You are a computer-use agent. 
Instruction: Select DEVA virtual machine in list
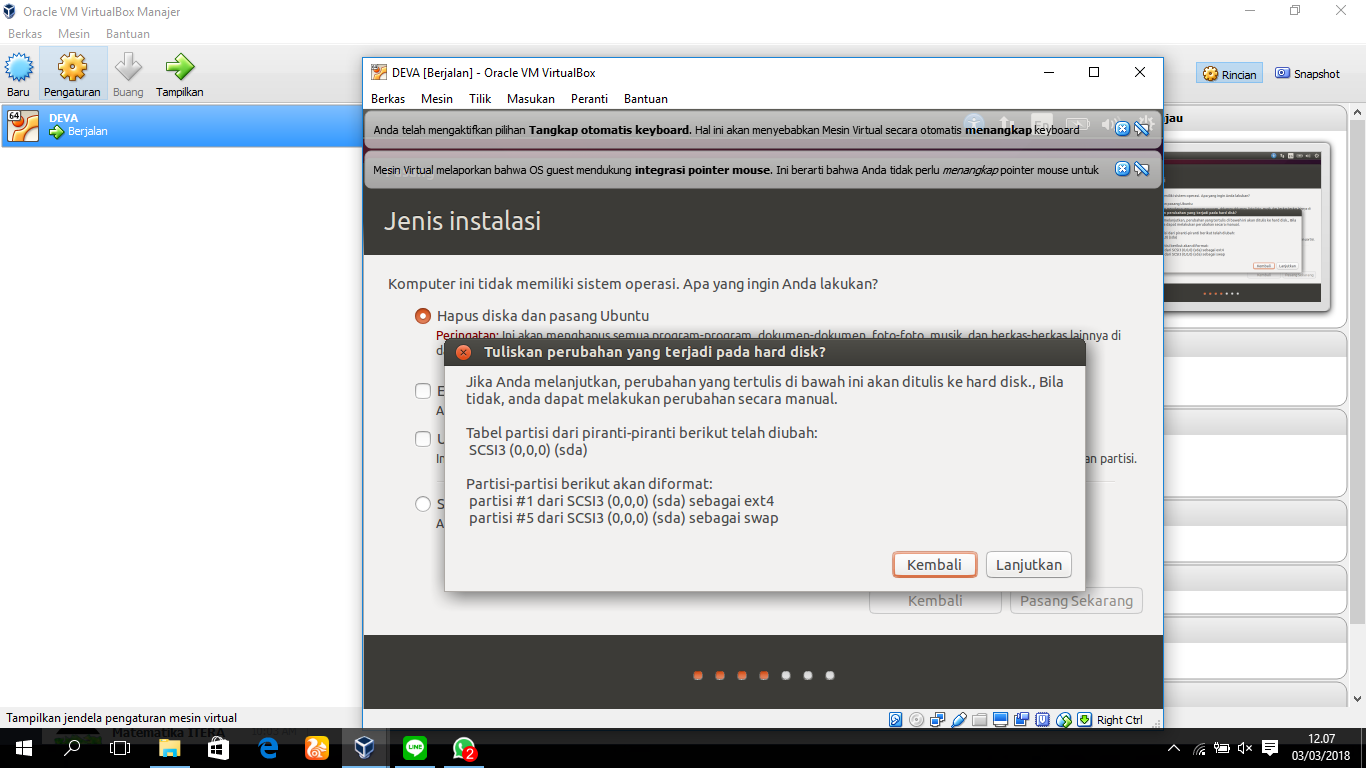[x=180, y=125]
